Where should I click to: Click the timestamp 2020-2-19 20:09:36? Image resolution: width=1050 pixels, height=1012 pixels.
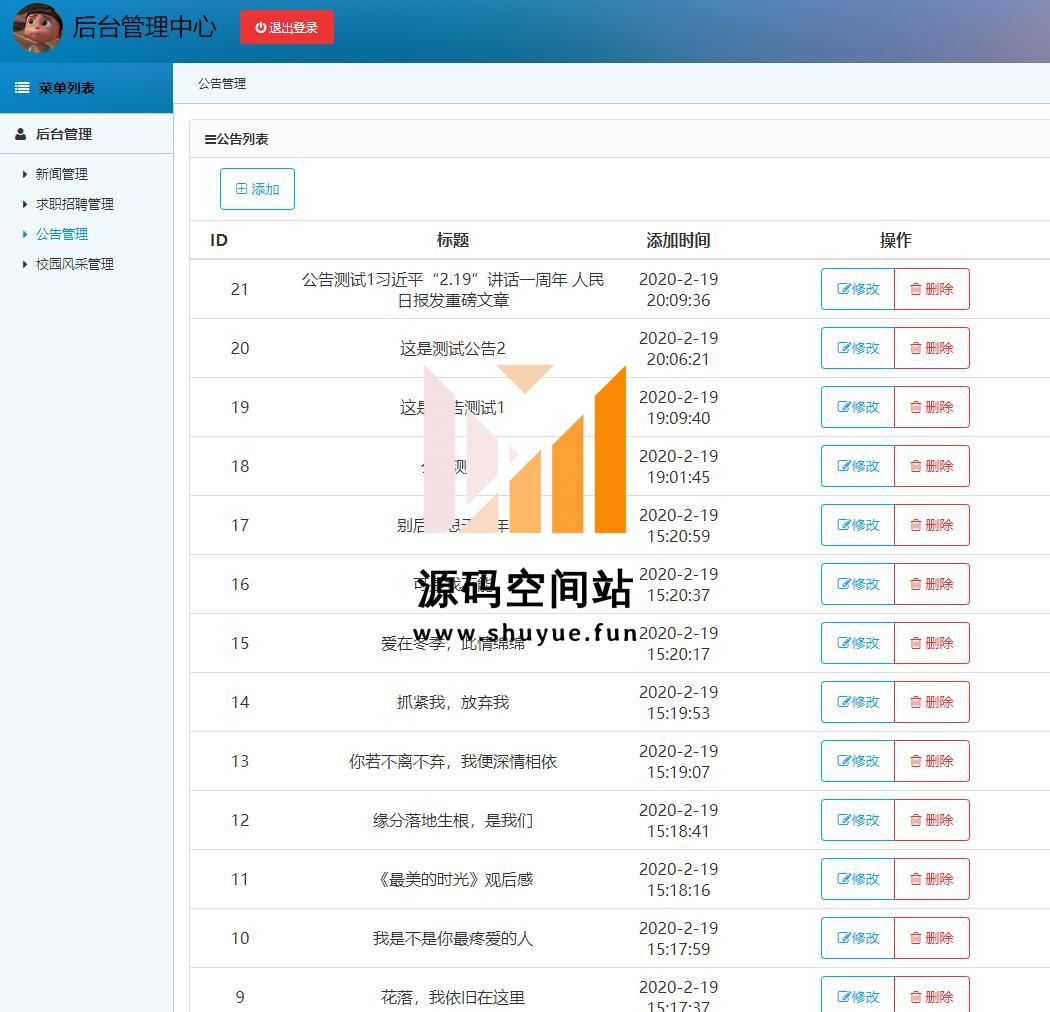point(678,289)
